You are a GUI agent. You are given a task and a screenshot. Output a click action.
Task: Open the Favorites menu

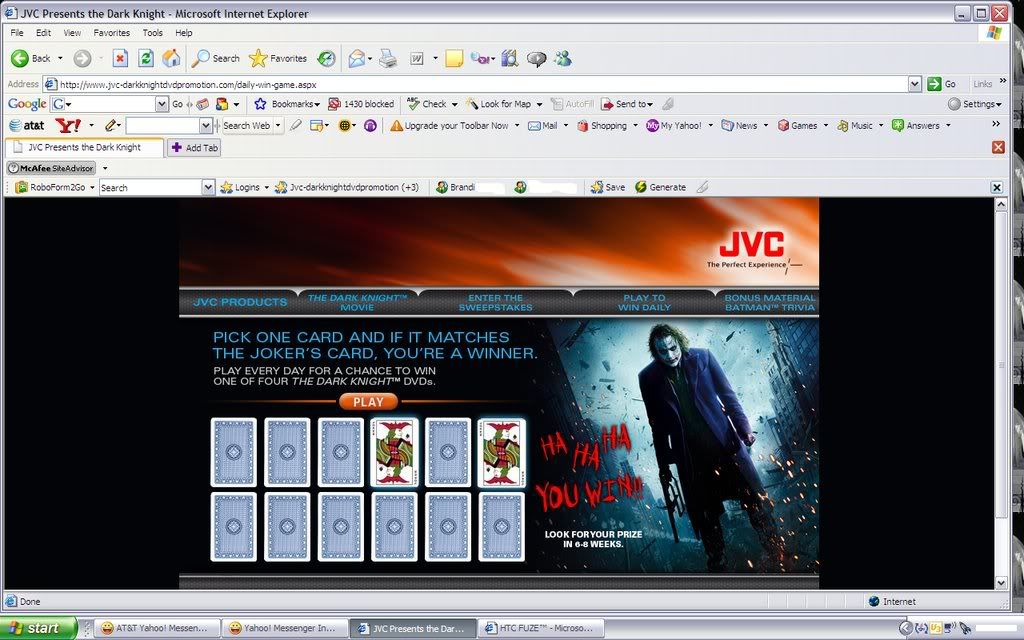coord(111,33)
